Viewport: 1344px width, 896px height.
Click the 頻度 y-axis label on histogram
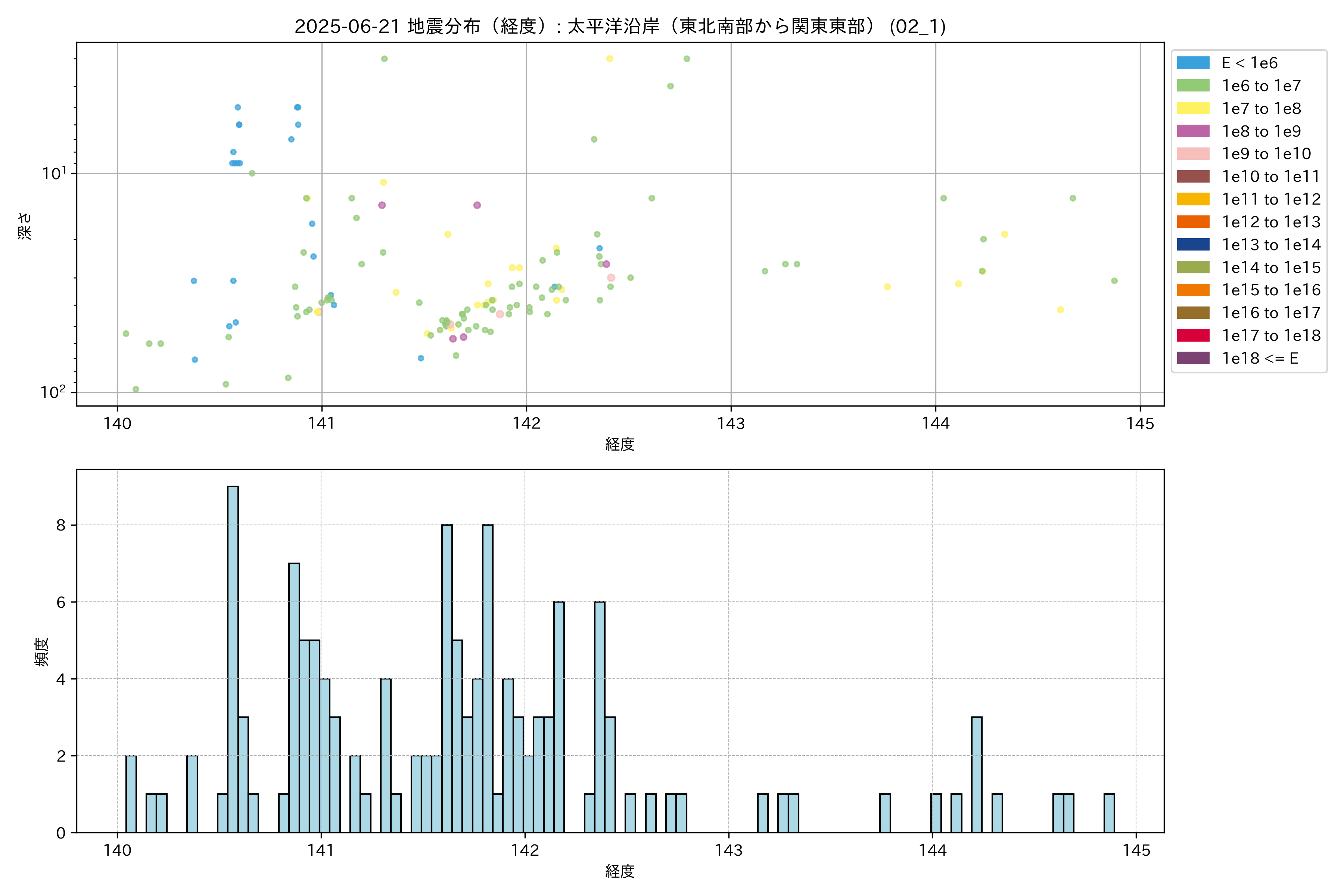tap(41, 651)
